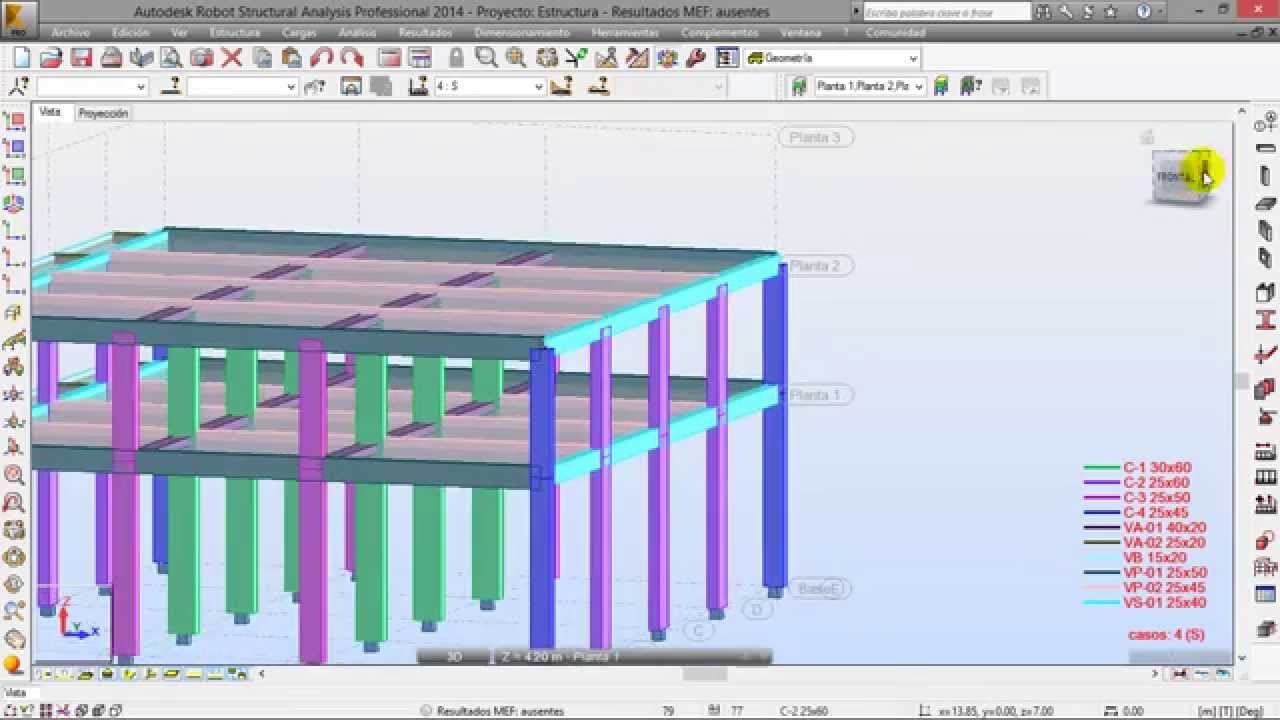Redo the last undone action
The image size is (1280, 720).
coord(351,58)
